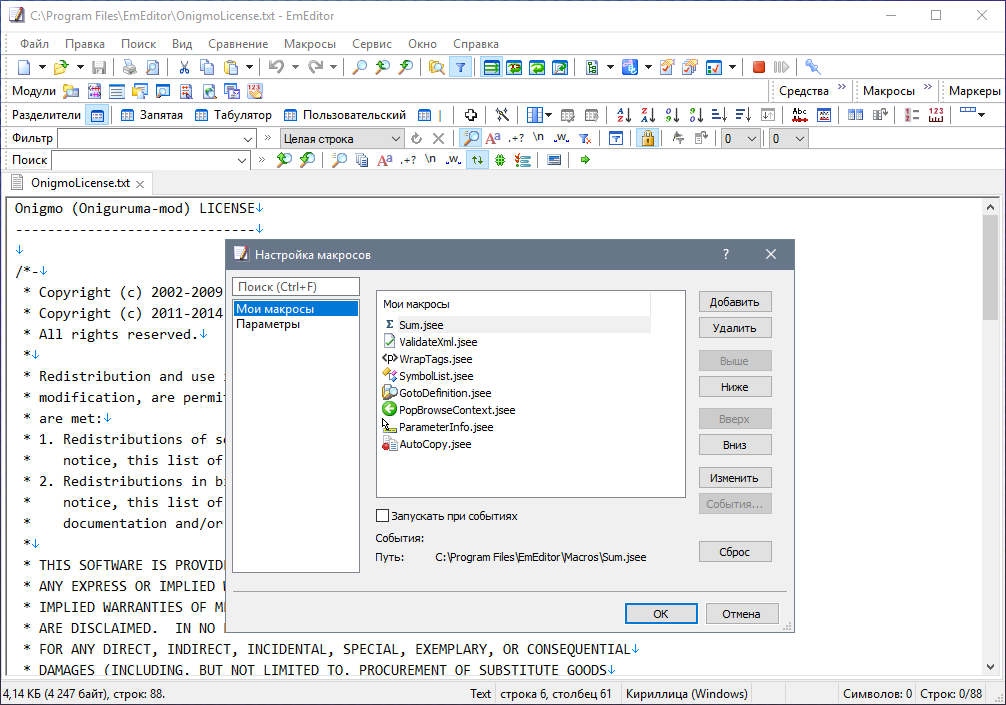Click the red Stop macro icon

coord(759,67)
